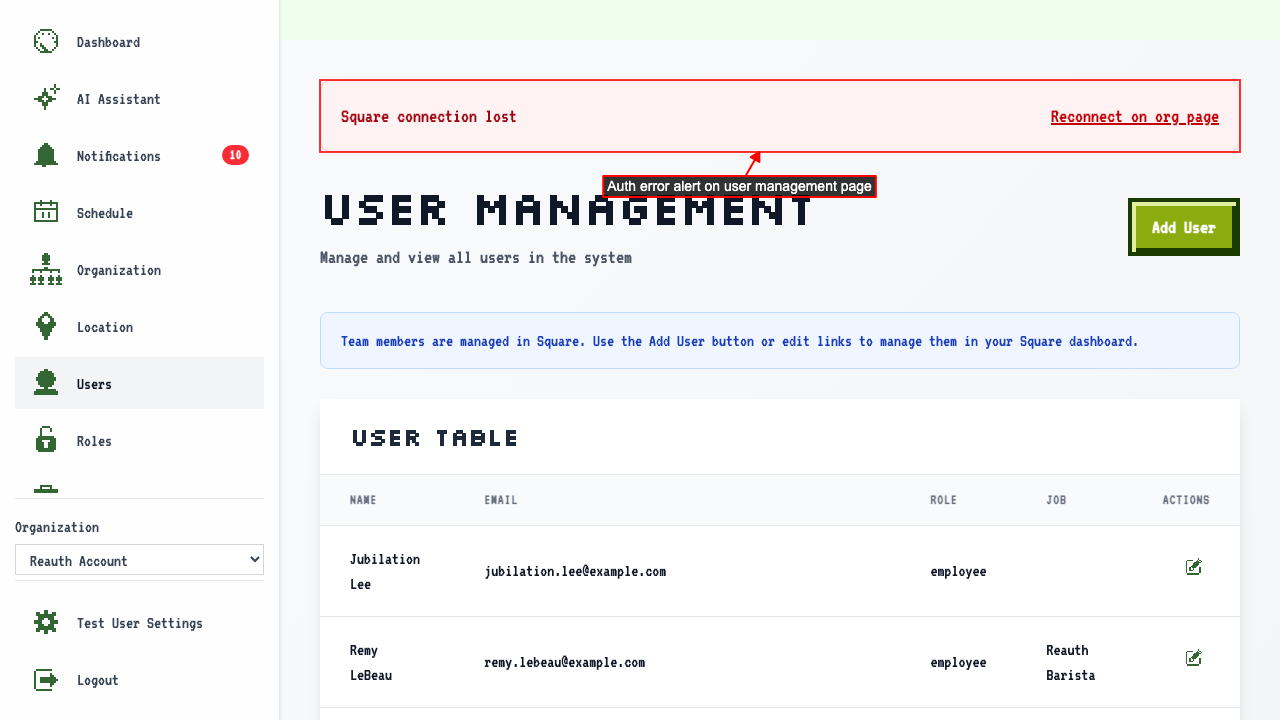The image size is (1280, 720).
Task: Follow the Reconnect on org page link
Action: coord(1135,117)
